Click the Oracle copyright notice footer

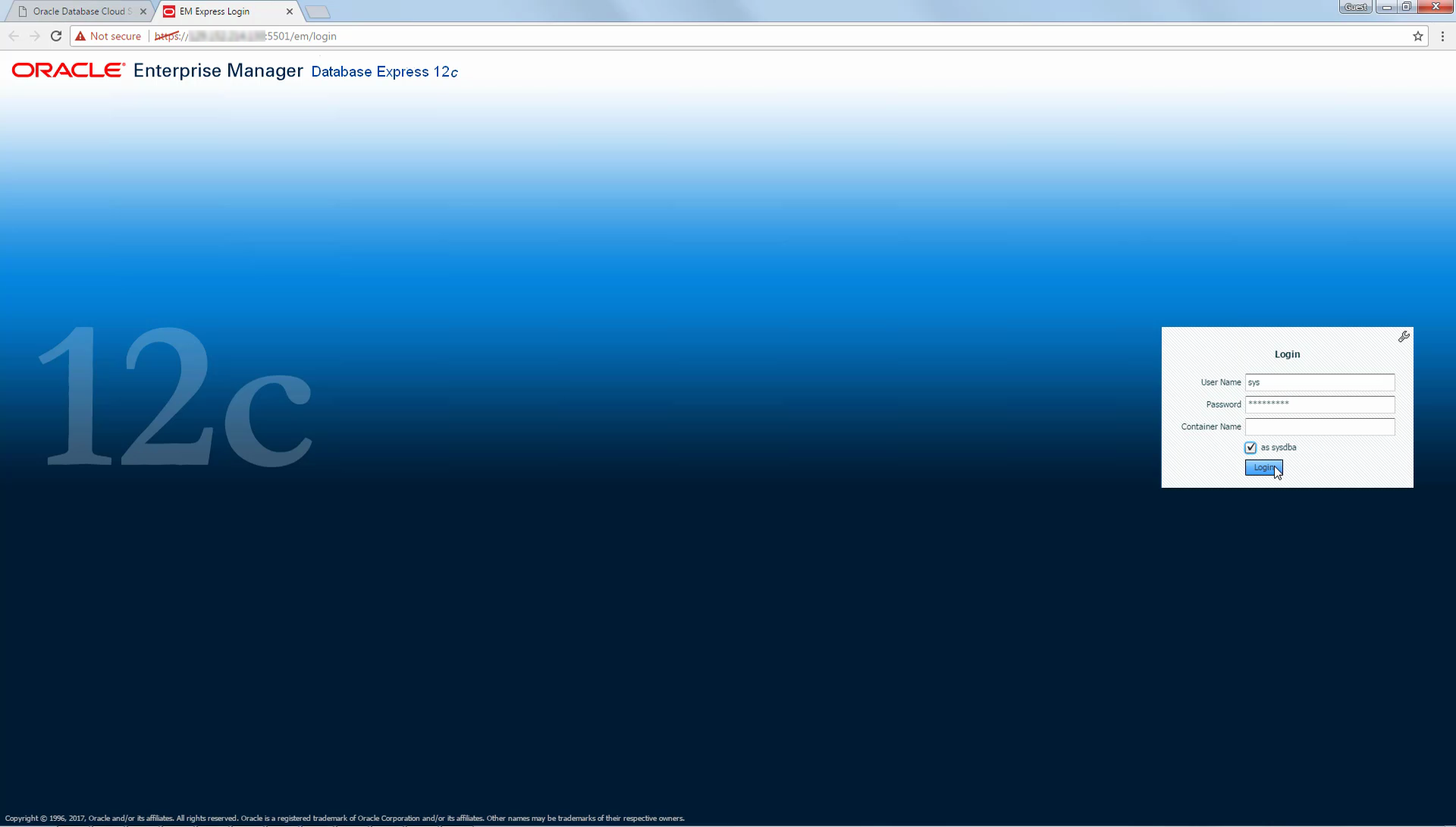tap(345, 818)
